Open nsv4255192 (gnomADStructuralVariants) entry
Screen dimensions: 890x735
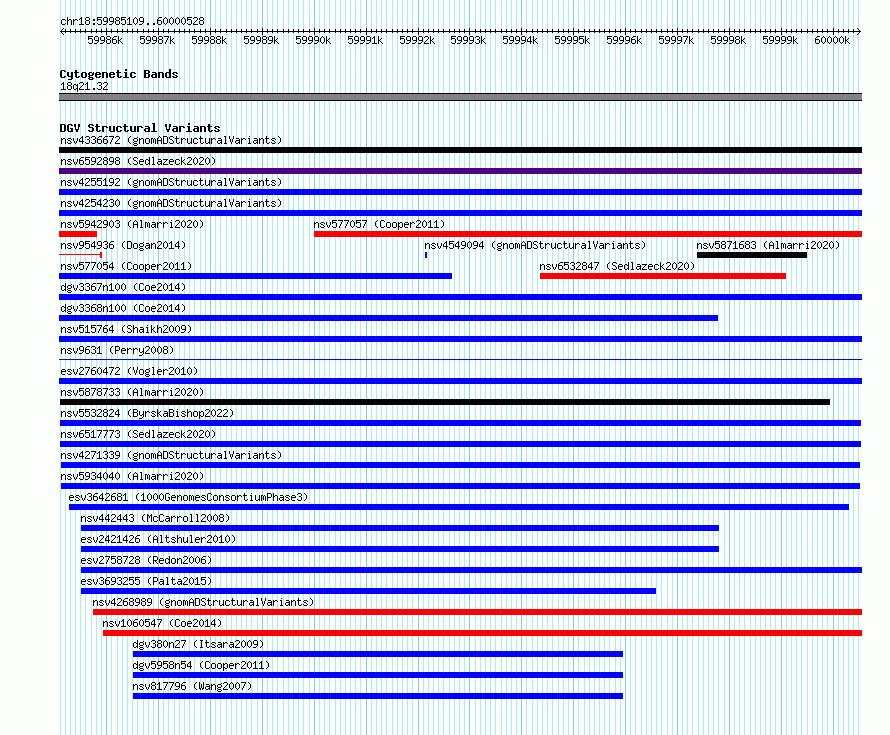171,182
